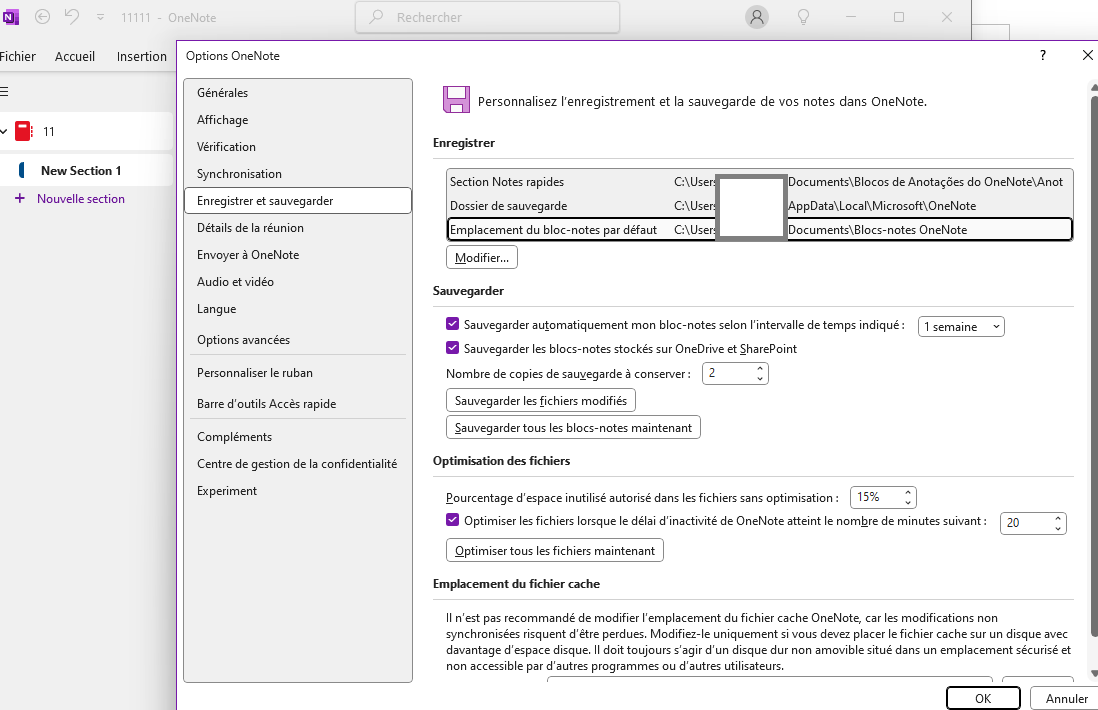Decrease number of backup copies
This screenshot has height=710, width=1098.
pyautogui.click(x=760, y=379)
